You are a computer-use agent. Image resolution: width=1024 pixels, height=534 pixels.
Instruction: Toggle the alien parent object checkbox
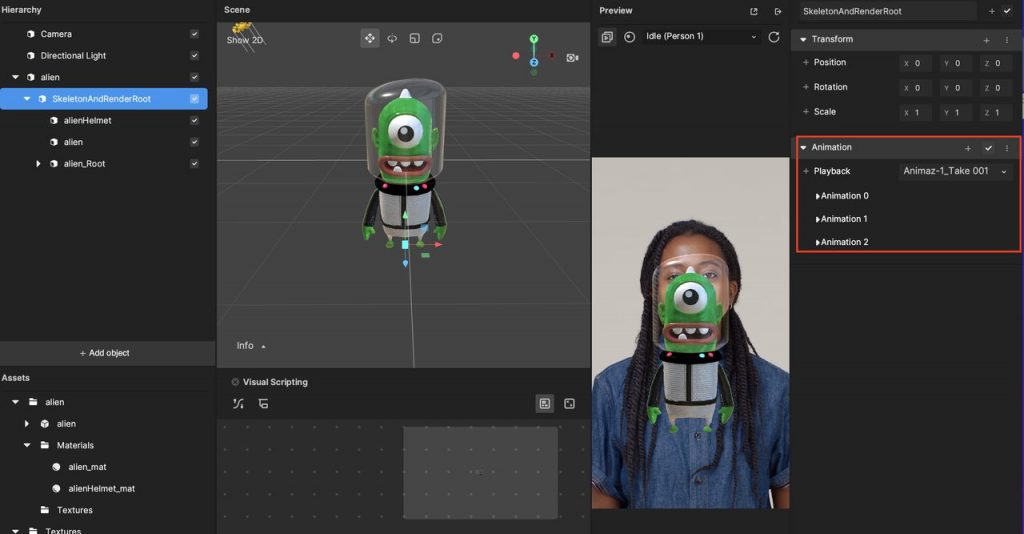(x=195, y=77)
